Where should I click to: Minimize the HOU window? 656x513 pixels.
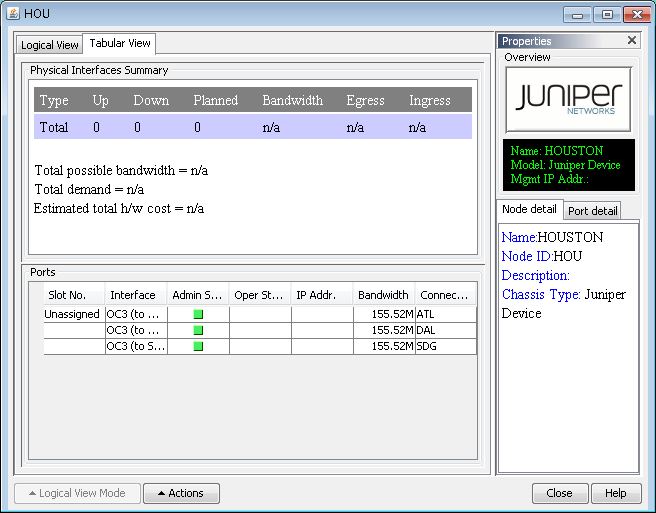(x=577, y=14)
